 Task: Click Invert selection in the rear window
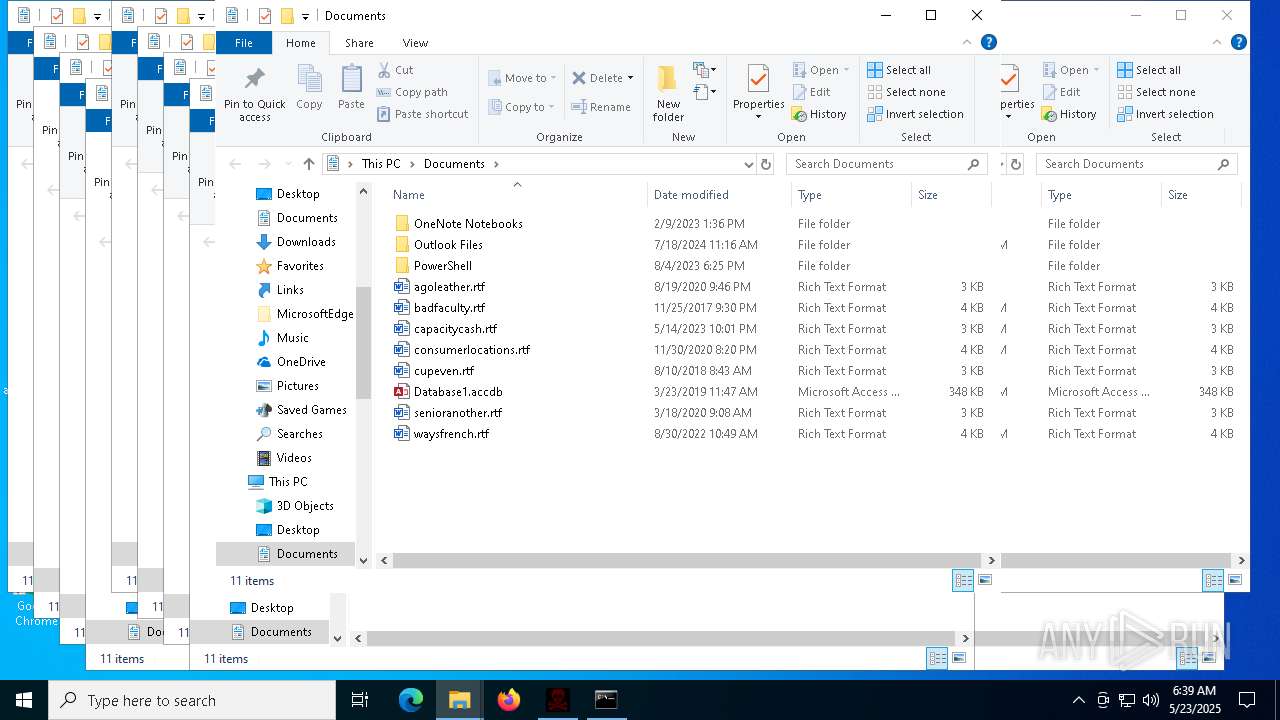click(1165, 114)
